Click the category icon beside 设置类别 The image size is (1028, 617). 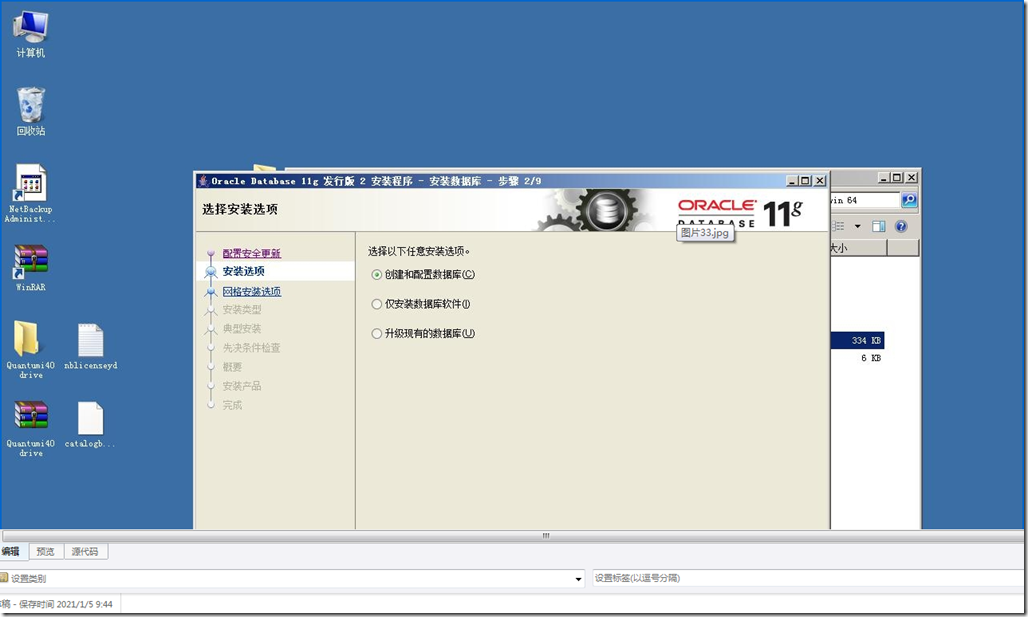pos(3,578)
